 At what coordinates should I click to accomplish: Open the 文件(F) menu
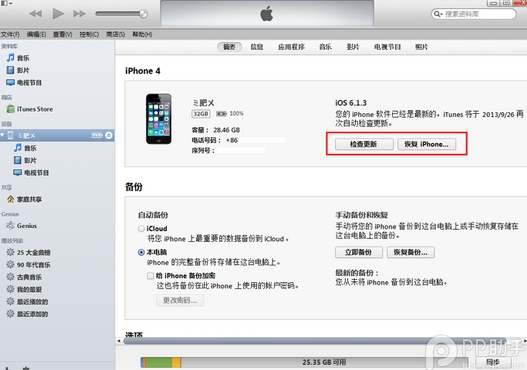(x=10, y=34)
